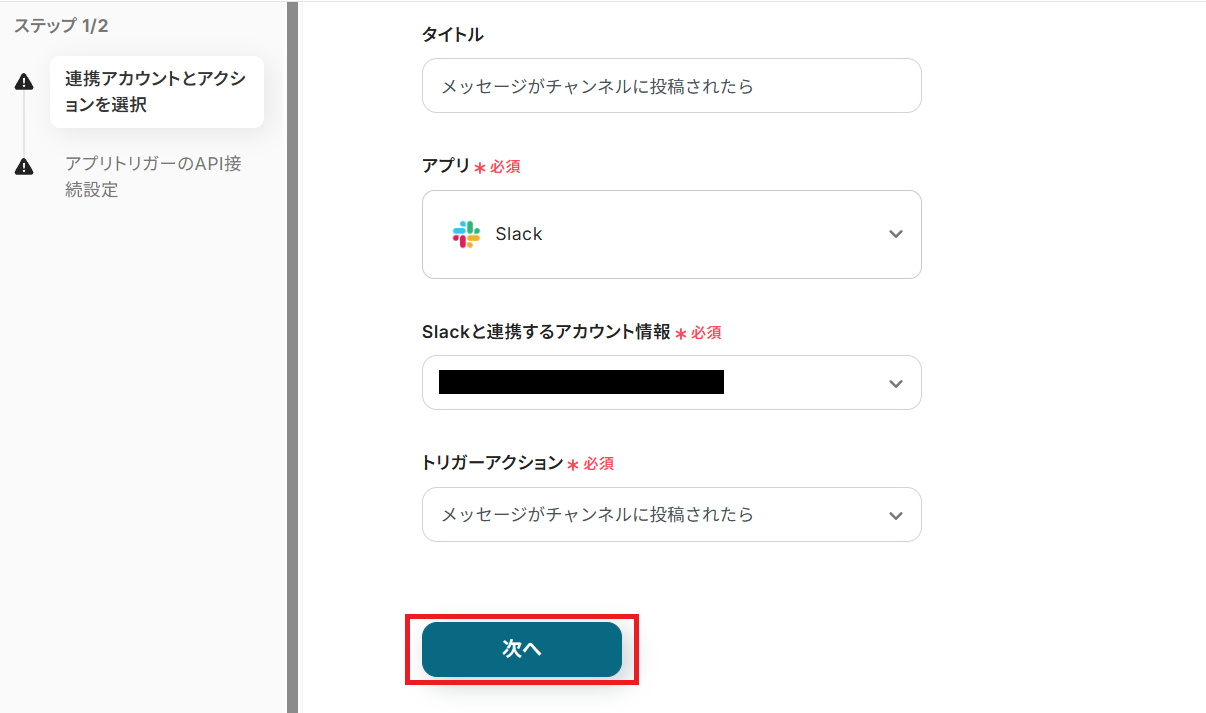The image size is (1206, 713).
Task: Expand the トリガーアクション dropdown
Action: click(670, 515)
